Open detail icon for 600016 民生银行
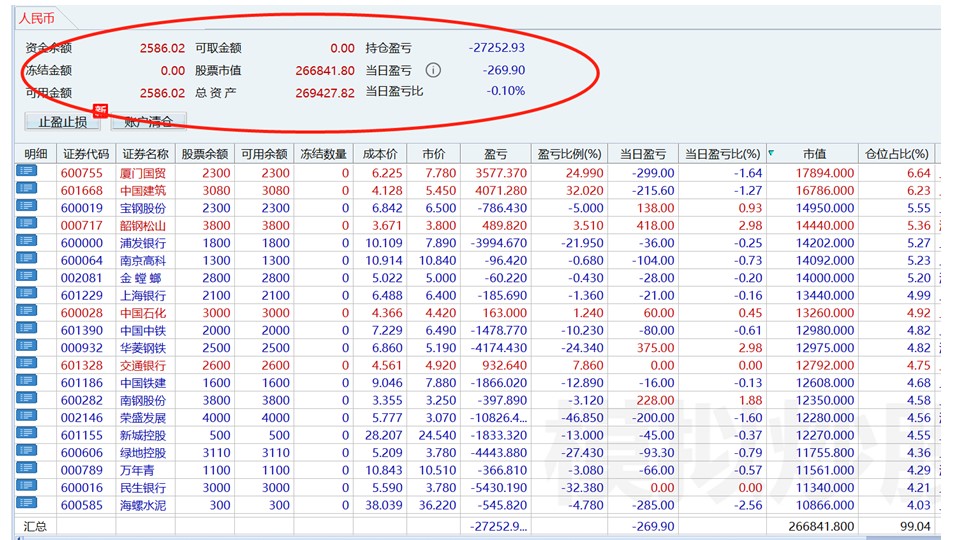The height and width of the screenshot is (540, 960). (x=26, y=486)
